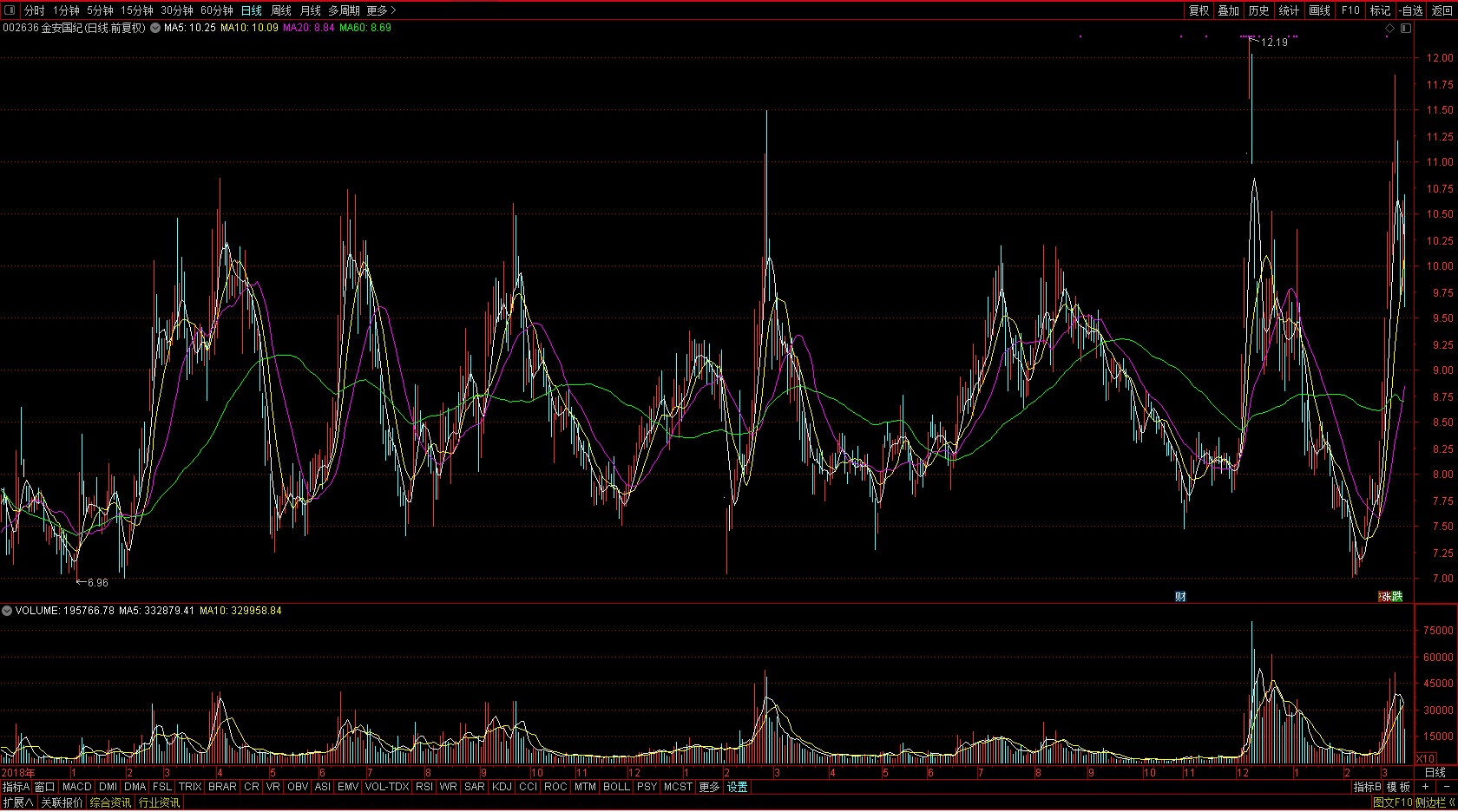Viewport: 1458px width, 812px height.
Task: Switch to the RSI indicator
Action: tap(424, 787)
